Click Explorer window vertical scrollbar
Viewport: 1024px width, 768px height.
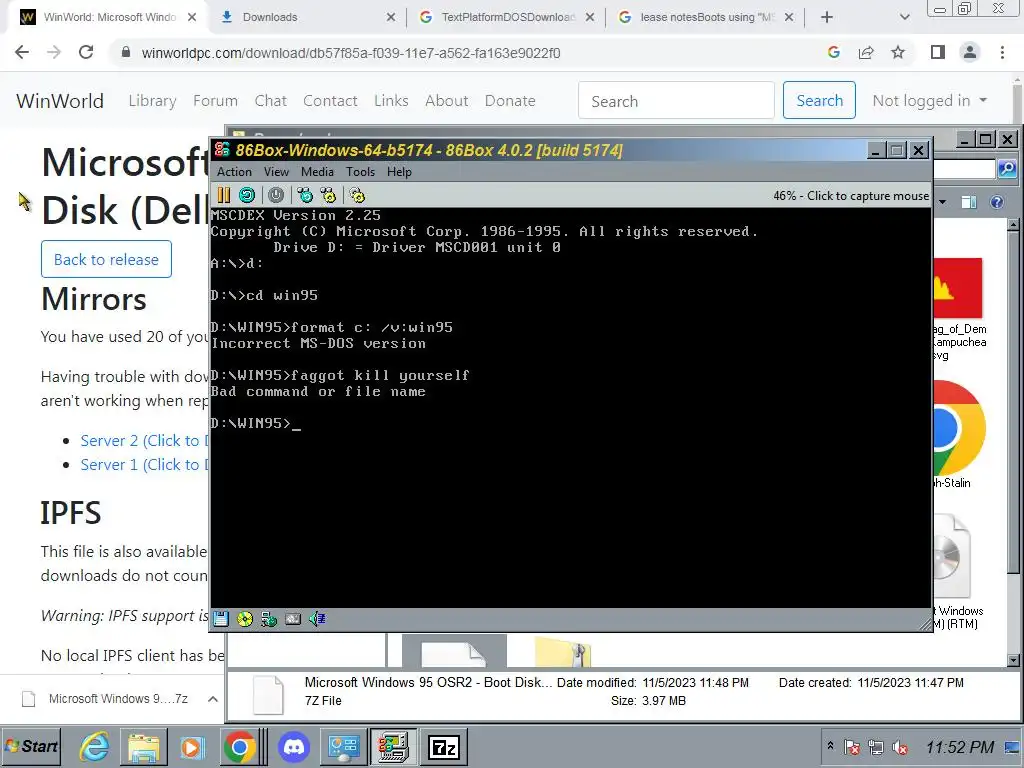pos(1013,442)
